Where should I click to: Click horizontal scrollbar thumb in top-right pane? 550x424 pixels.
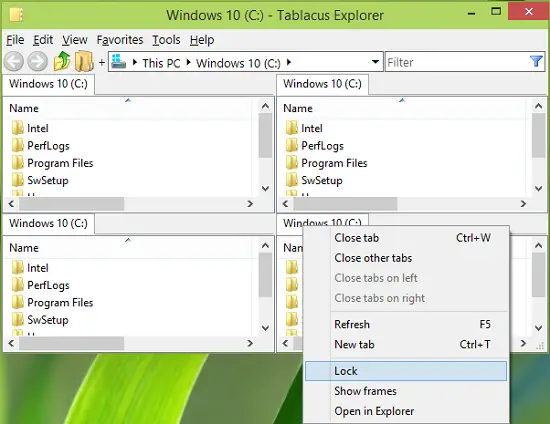click(x=345, y=203)
